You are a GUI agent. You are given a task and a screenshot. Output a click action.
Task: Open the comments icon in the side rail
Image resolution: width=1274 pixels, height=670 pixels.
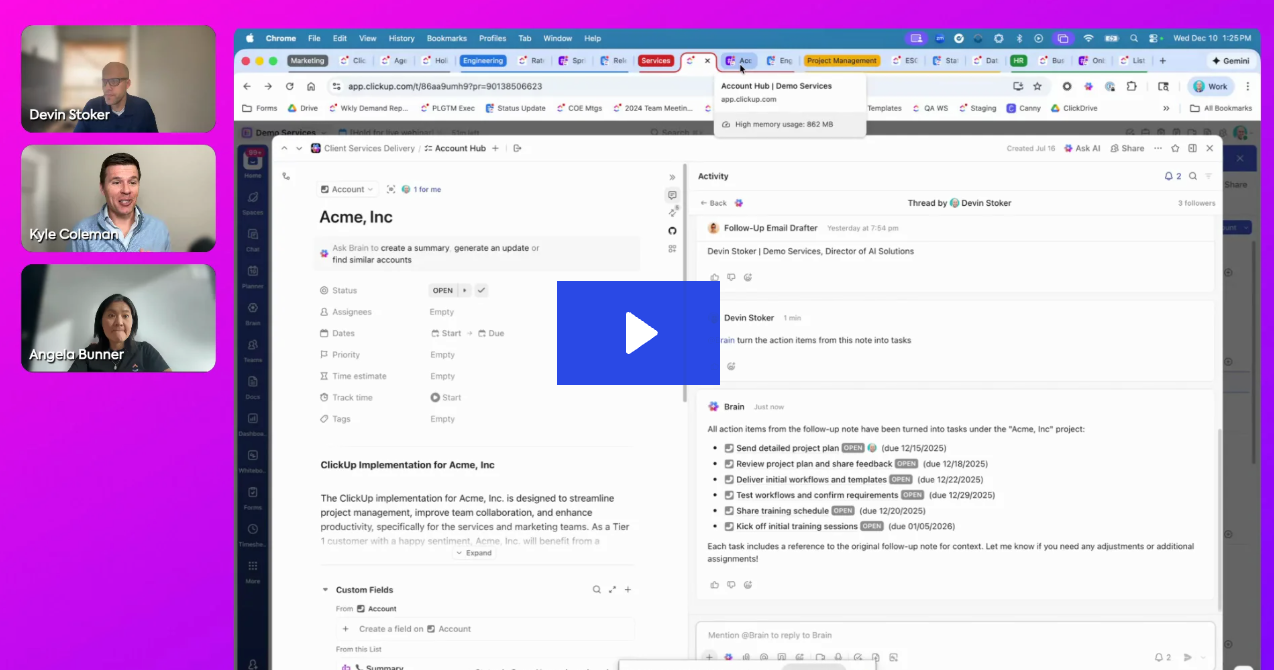pyautogui.click(x=672, y=195)
